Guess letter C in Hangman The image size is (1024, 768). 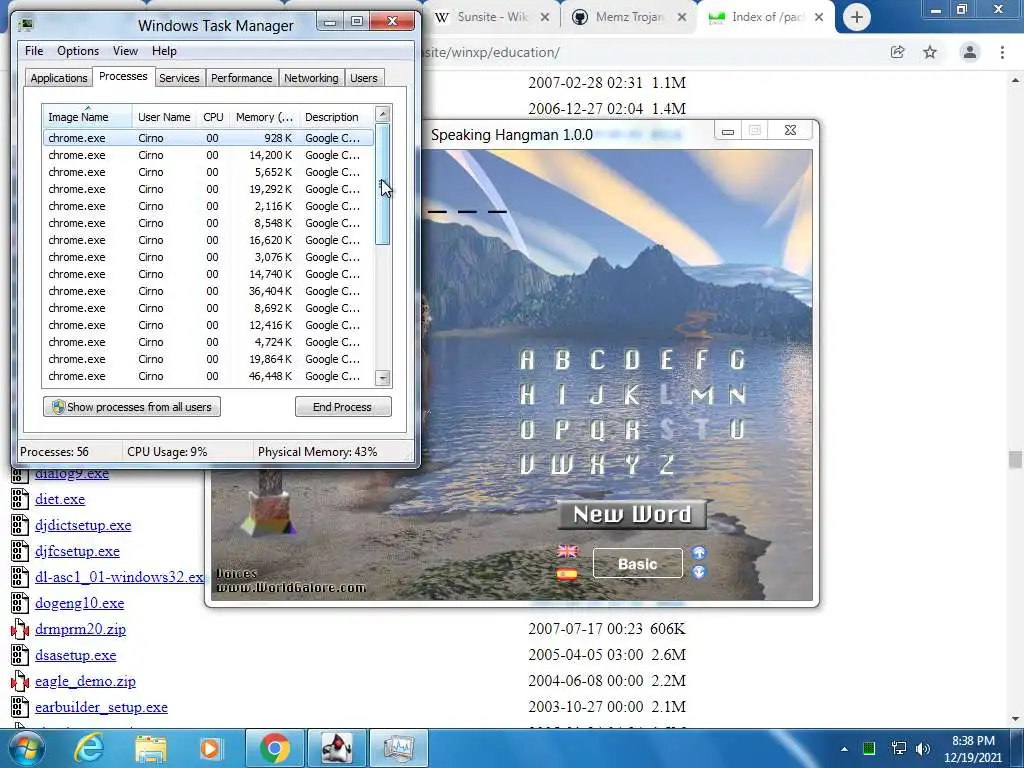[597, 360]
